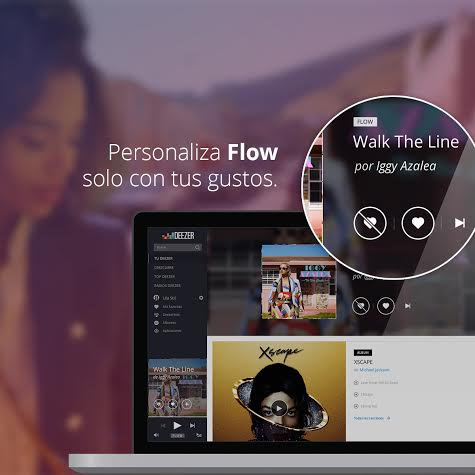Play the first track listed under XSCAPE

pos(356,383)
